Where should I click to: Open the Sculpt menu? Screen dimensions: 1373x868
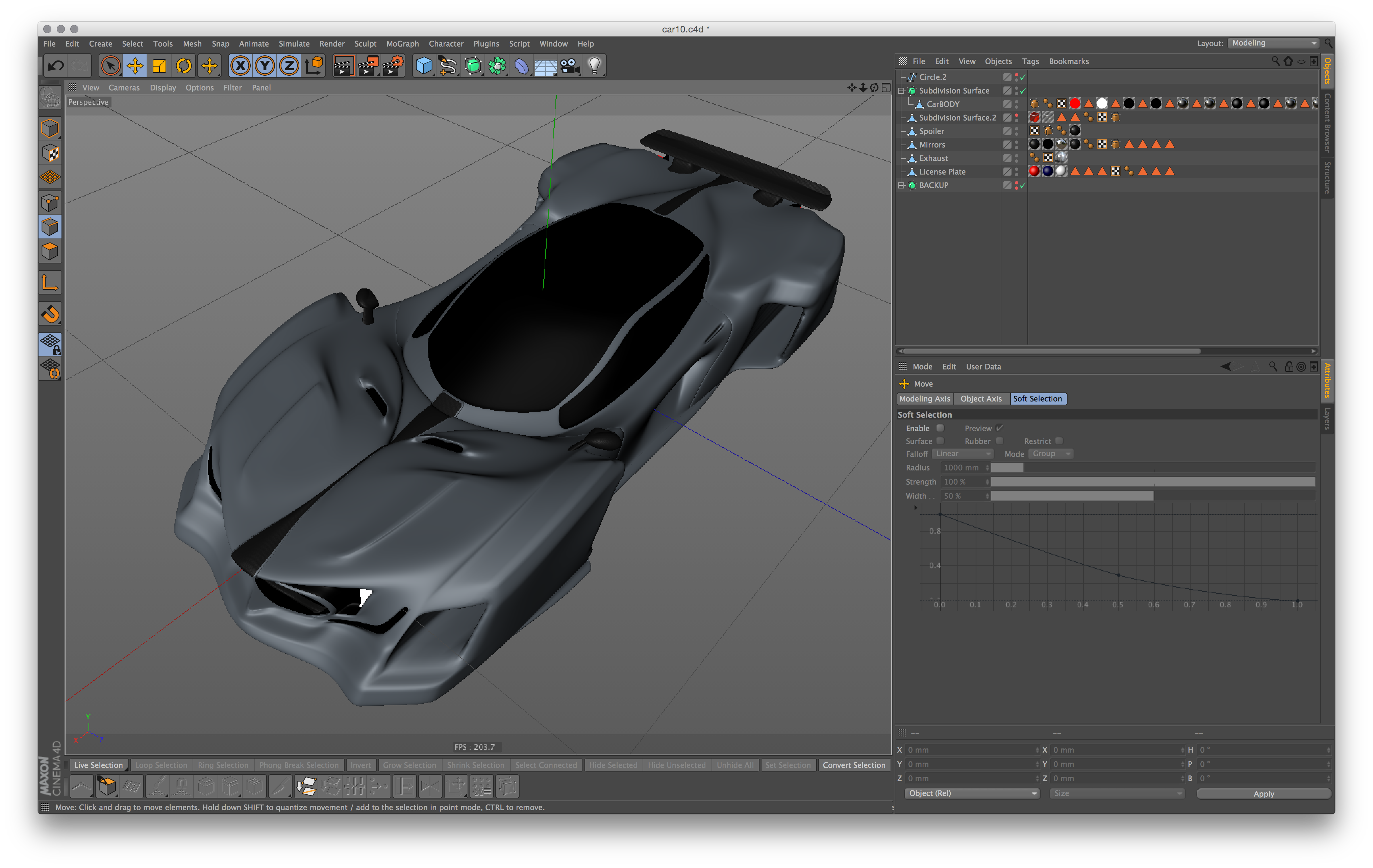click(365, 43)
